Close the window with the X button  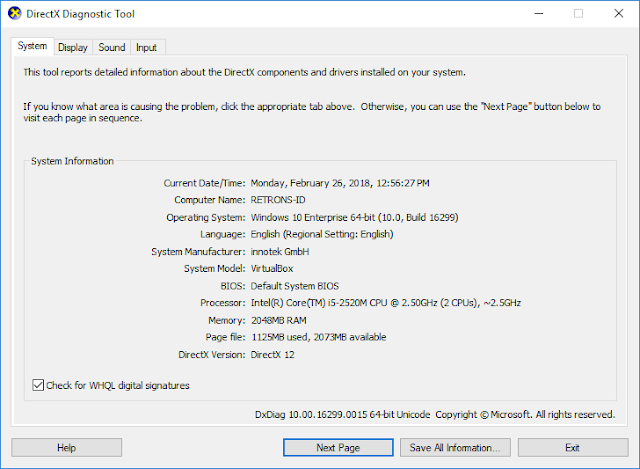coord(618,13)
